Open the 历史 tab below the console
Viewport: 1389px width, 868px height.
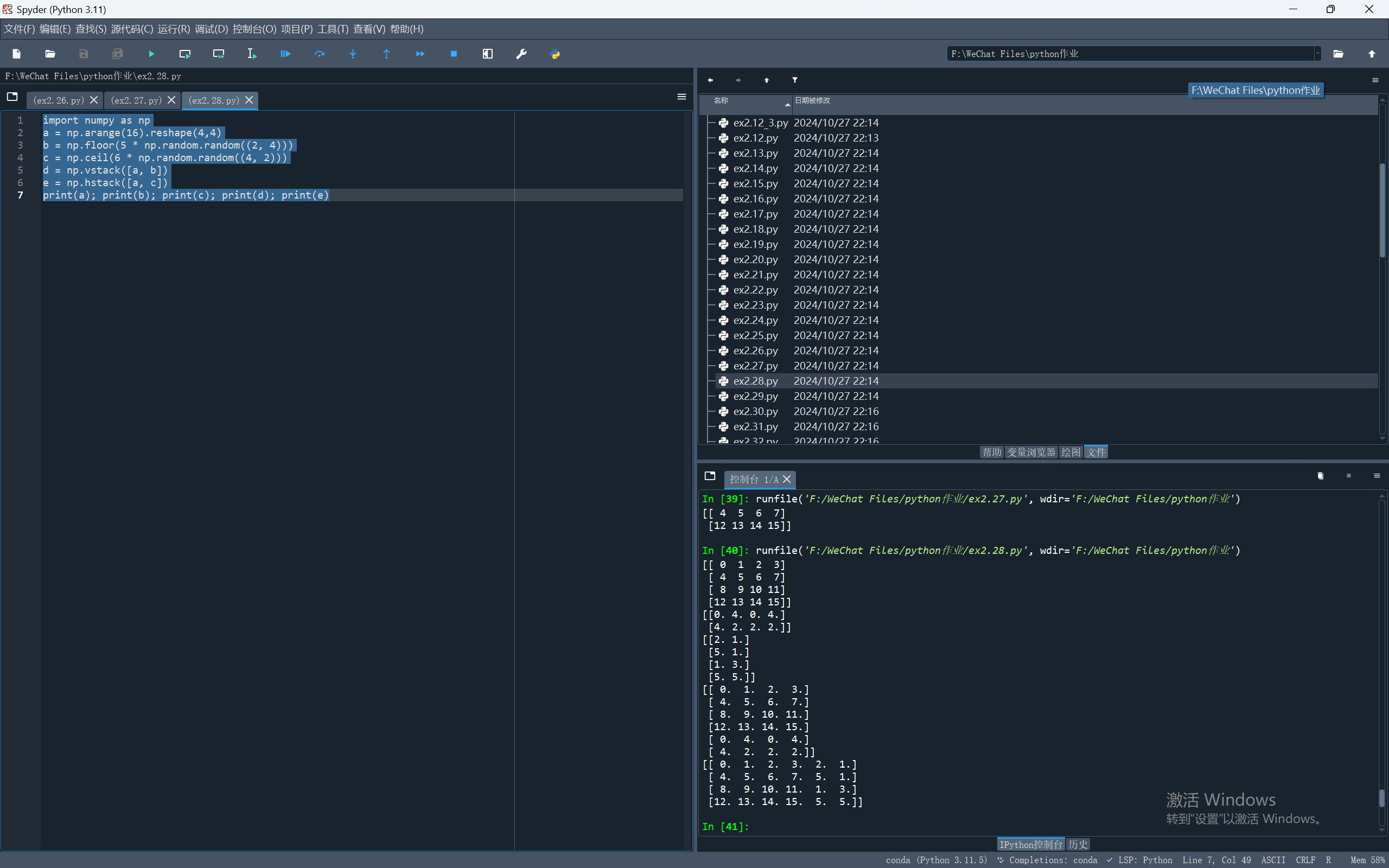point(1078,845)
